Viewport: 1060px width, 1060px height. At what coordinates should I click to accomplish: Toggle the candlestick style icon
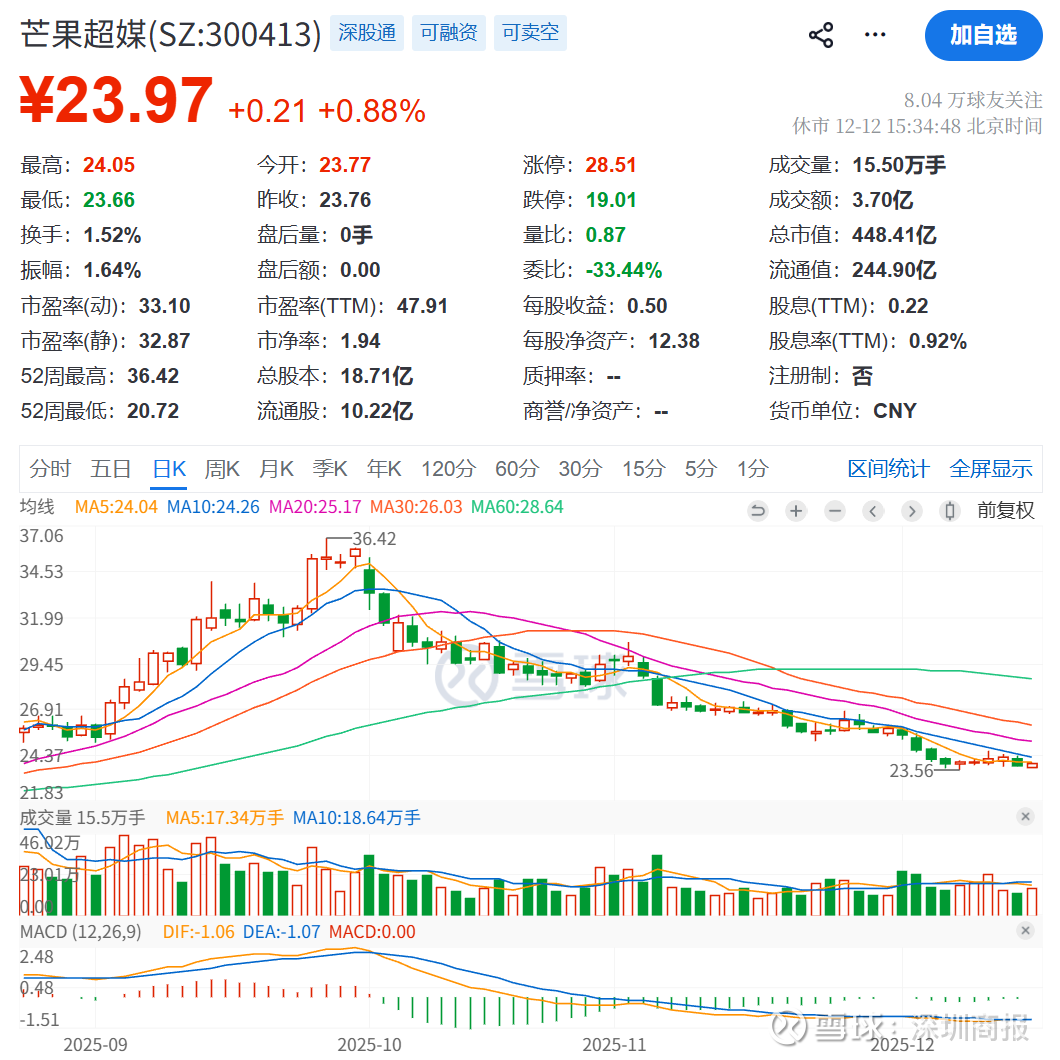[x=950, y=511]
